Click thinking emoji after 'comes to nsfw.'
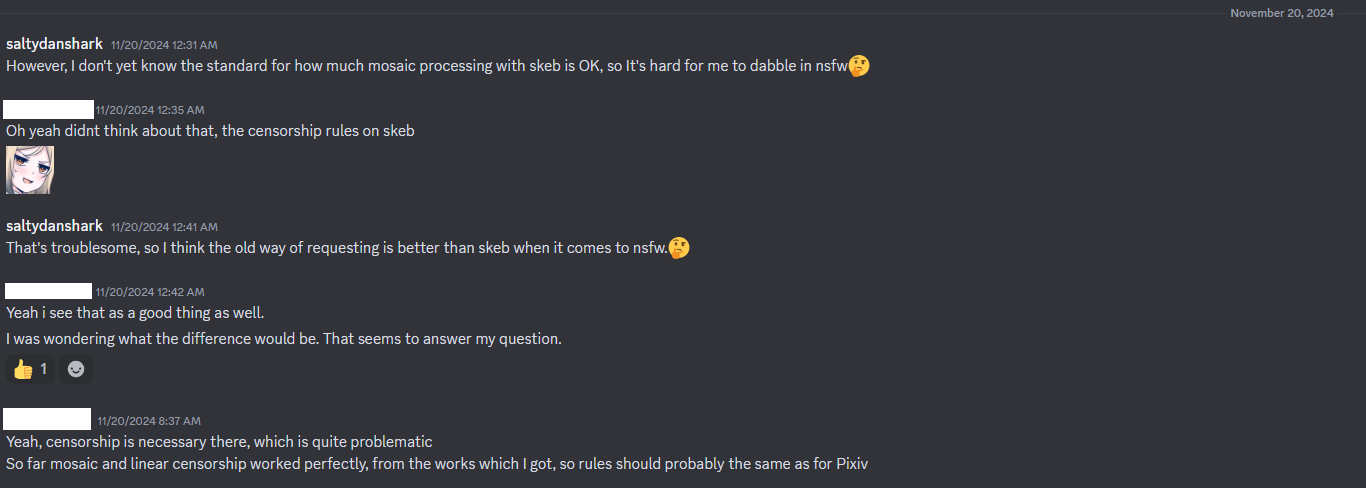This screenshot has height=488, width=1366. coord(679,247)
